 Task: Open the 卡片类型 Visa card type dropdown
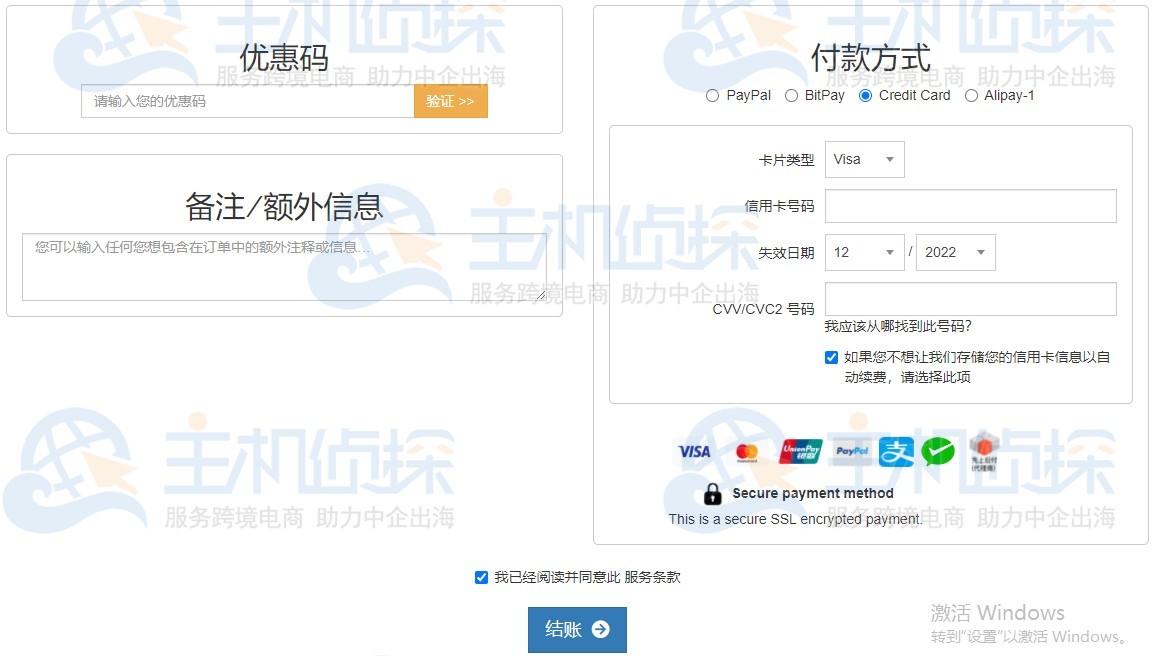point(864,159)
